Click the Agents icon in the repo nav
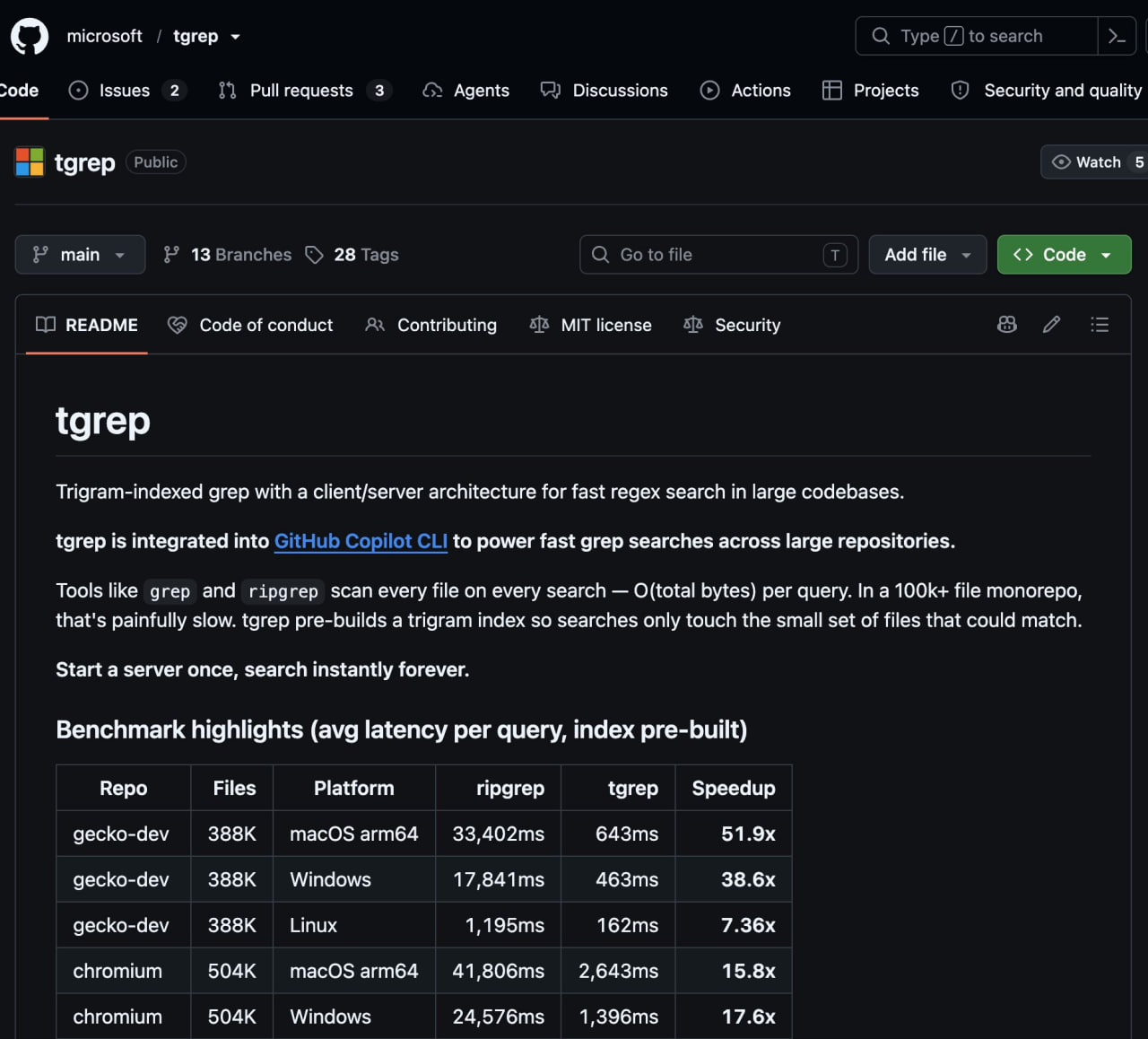Viewport: 1148px width, 1039px height. [x=432, y=91]
